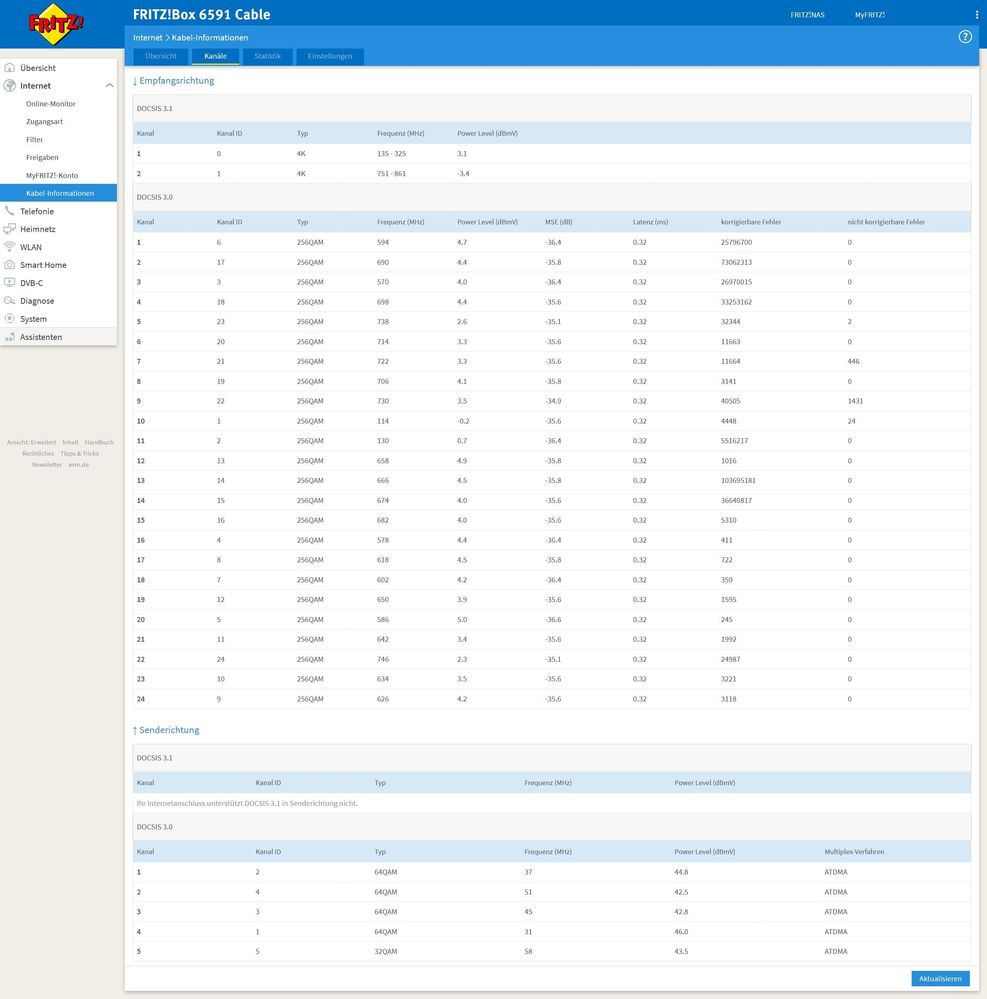Click the Aktualisieren button
Screen dimensions: 987x999
tap(939, 979)
